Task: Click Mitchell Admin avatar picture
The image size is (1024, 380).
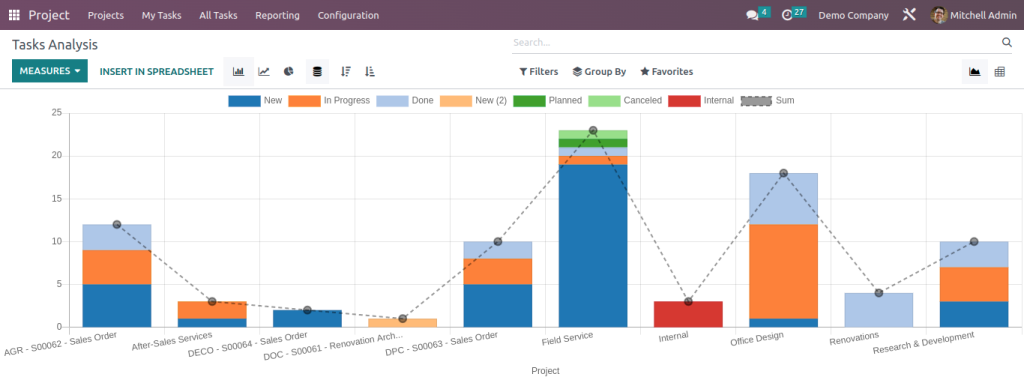Action: click(939, 15)
